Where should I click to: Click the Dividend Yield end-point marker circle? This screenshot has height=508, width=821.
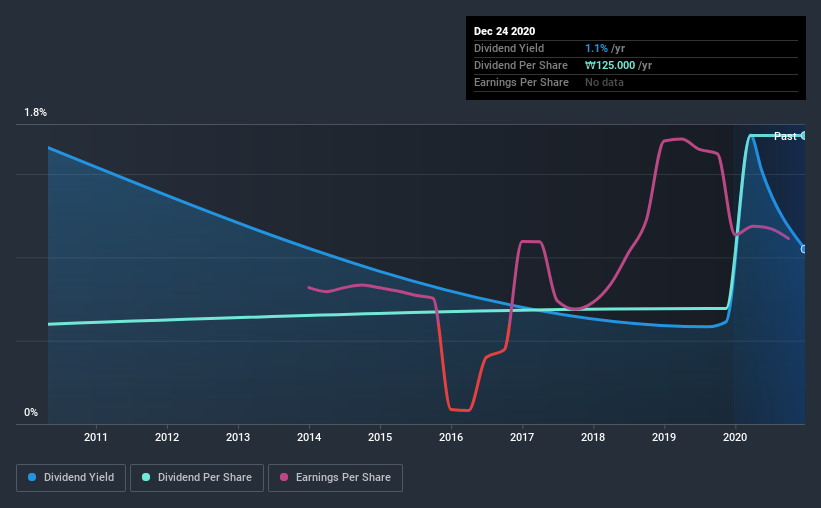click(x=803, y=249)
